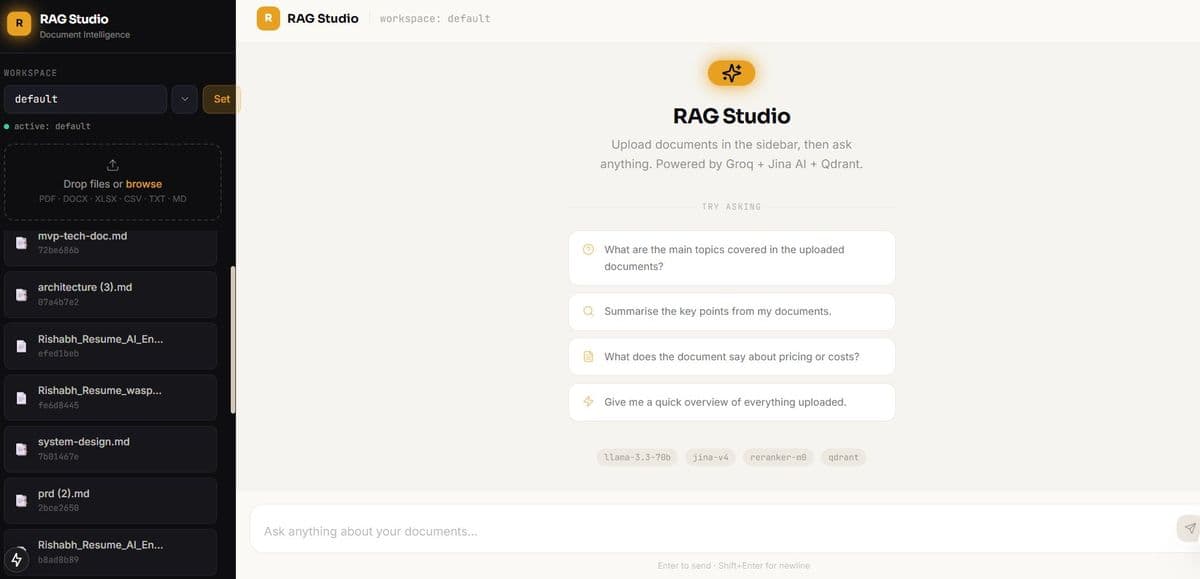
Task: Click the browse link to upload files
Action: click(x=143, y=184)
